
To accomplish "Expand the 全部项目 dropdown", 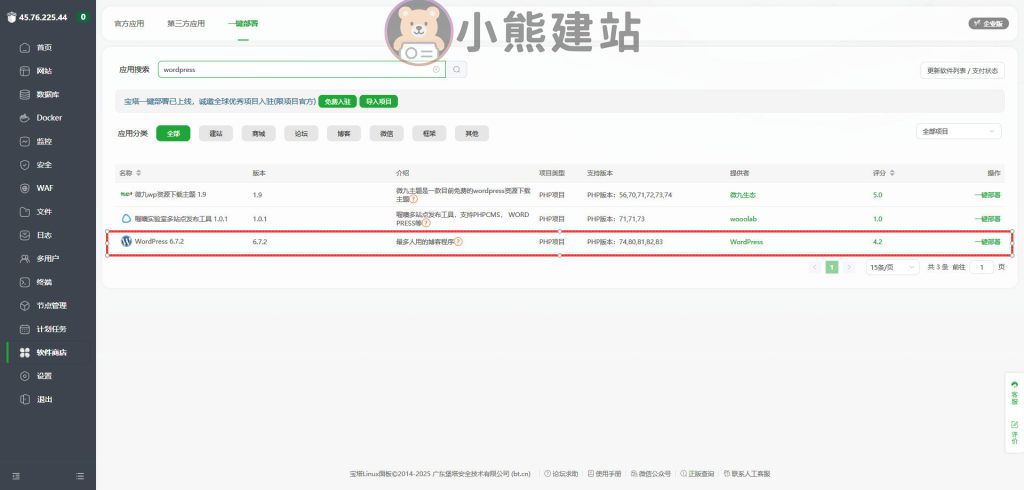I will point(958,131).
